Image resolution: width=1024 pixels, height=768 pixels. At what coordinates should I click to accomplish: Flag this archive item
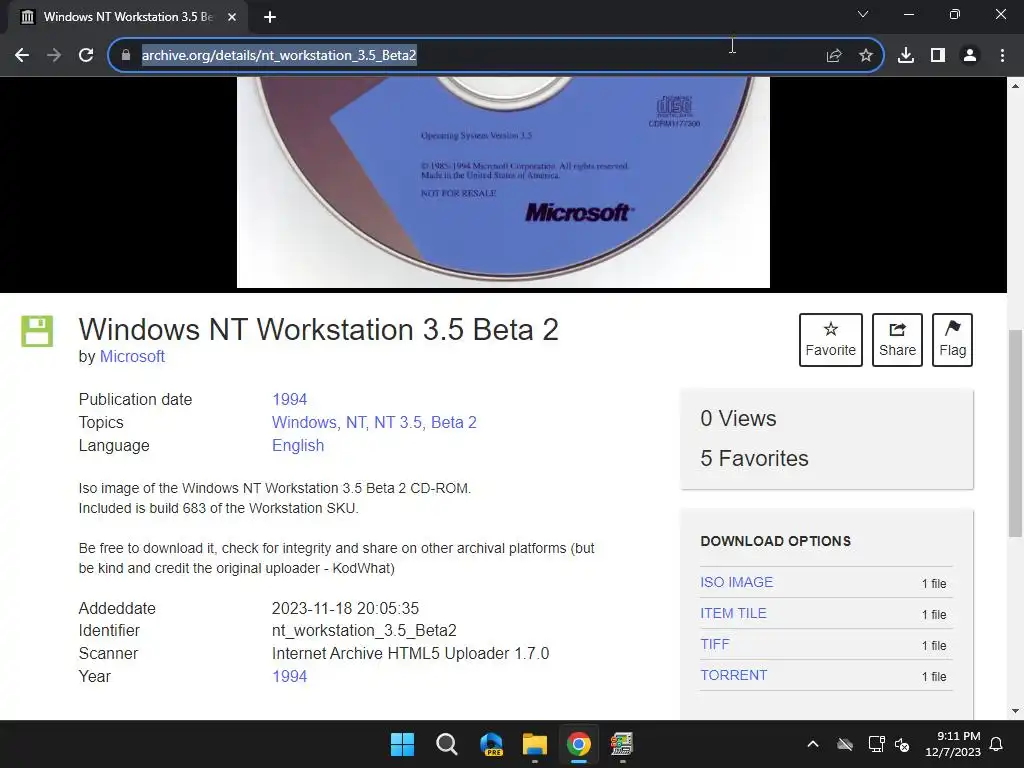tap(952, 340)
